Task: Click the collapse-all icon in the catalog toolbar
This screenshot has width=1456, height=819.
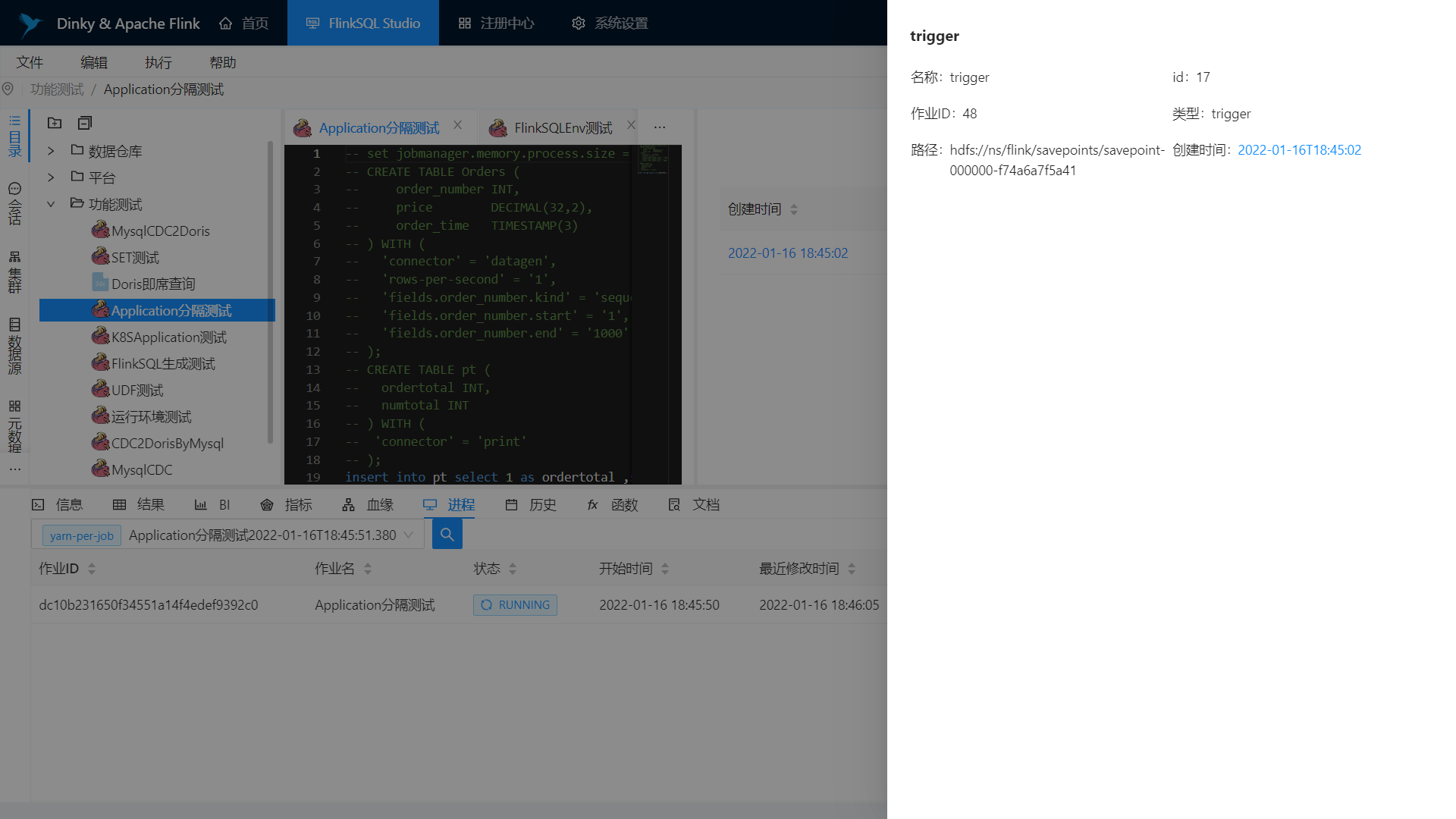Action: click(x=85, y=123)
